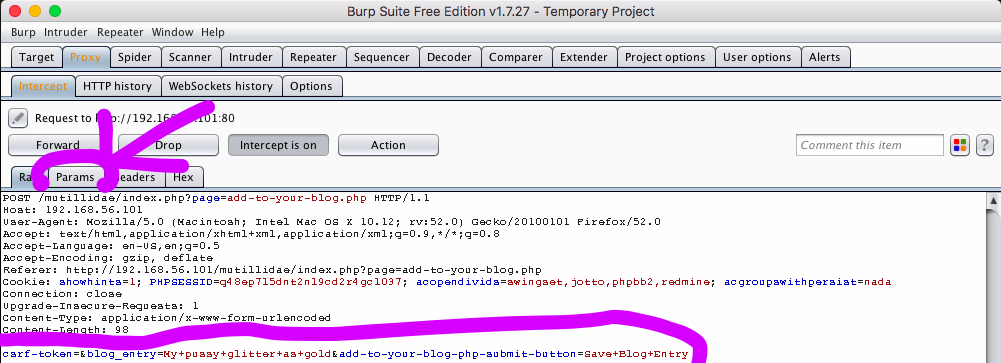The width and height of the screenshot is (1001, 363).
Task: Click the User-Agent header line
Action: [331, 222]
